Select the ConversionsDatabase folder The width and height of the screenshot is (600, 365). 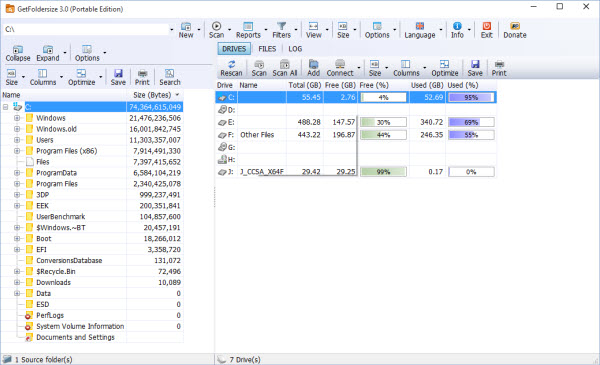(x=92, y=261)
